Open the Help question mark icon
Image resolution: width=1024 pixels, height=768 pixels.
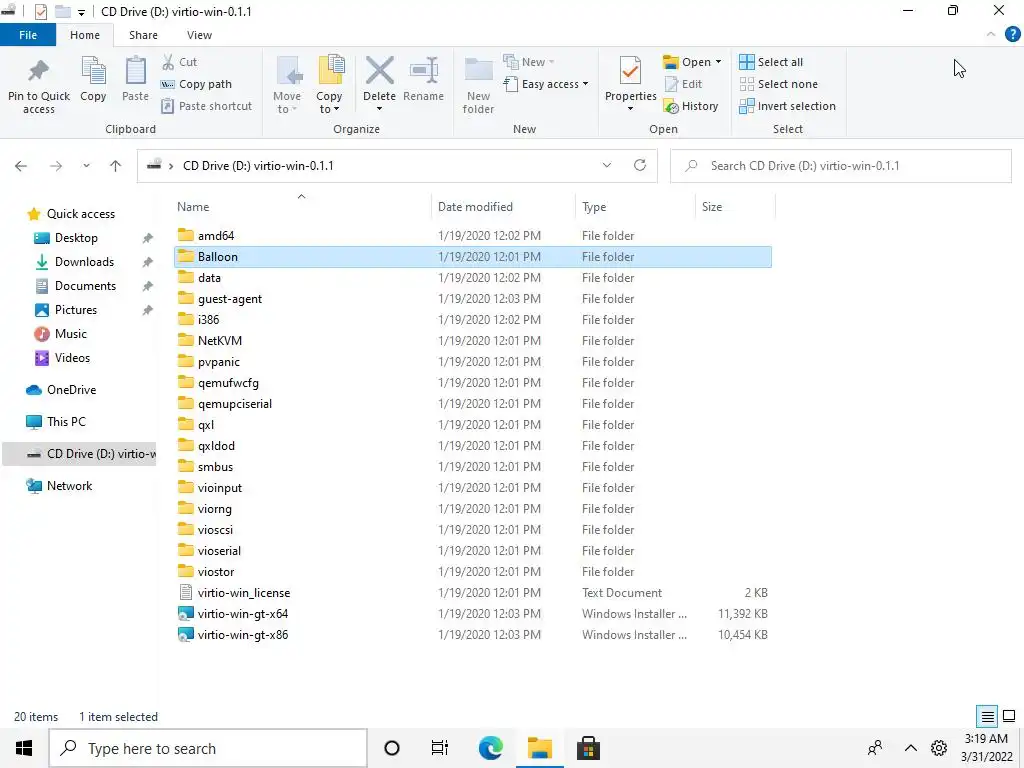point(1012,35)
